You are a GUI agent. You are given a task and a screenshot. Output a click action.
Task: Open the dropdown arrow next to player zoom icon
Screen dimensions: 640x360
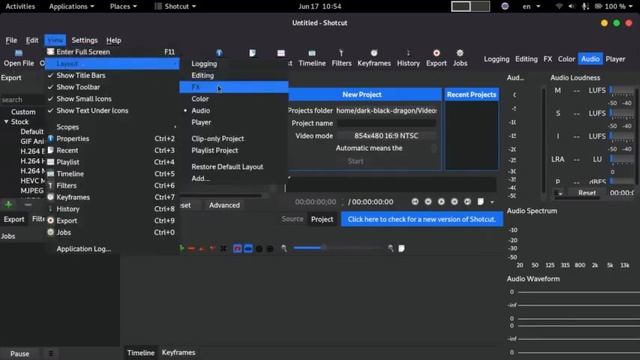492,202
